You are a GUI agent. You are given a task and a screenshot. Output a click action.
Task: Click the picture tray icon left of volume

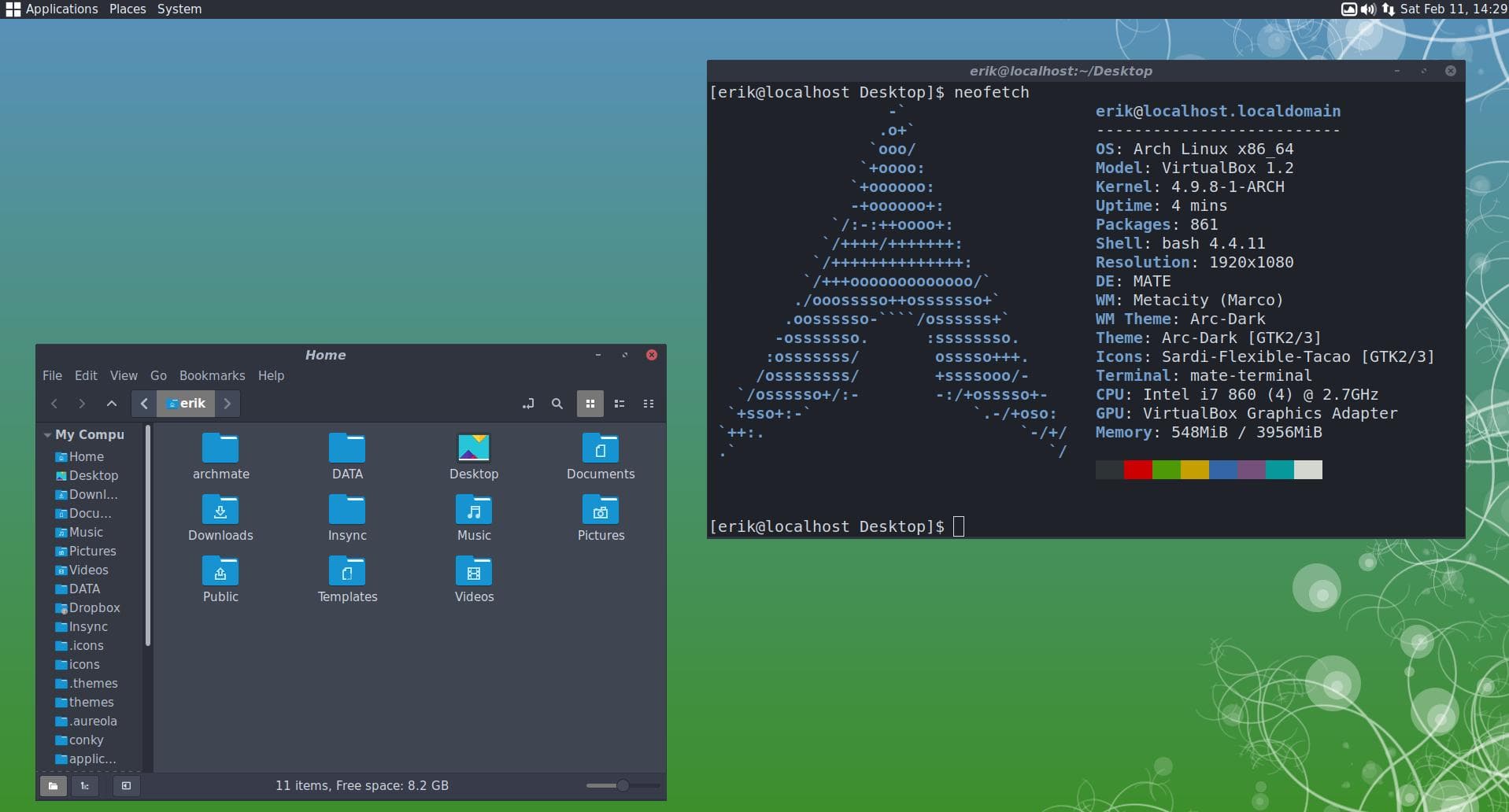tap(1349, 9)
